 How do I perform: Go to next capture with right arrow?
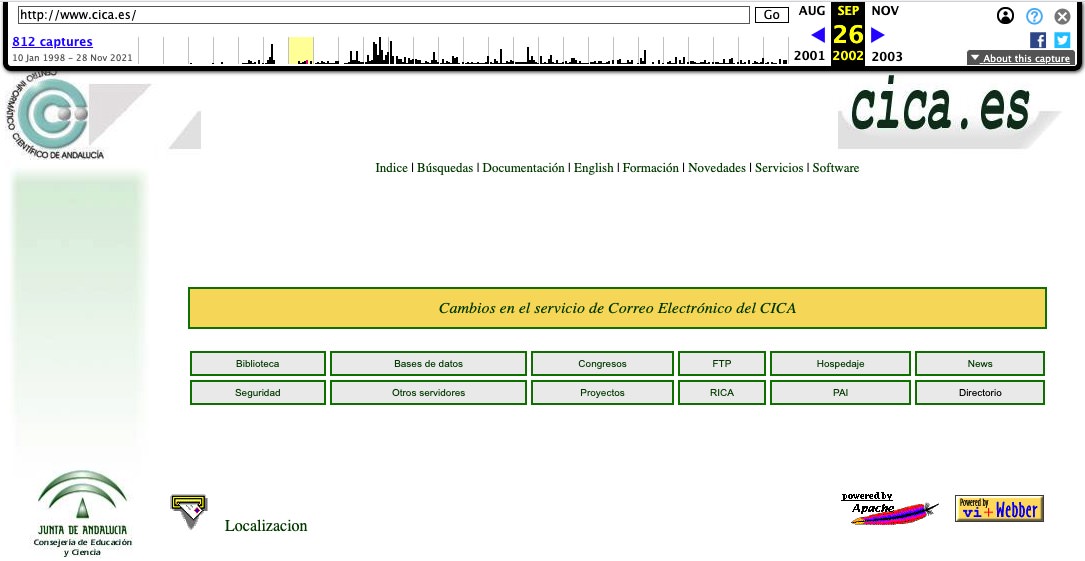pyautogui.click(x=878, y=35)
